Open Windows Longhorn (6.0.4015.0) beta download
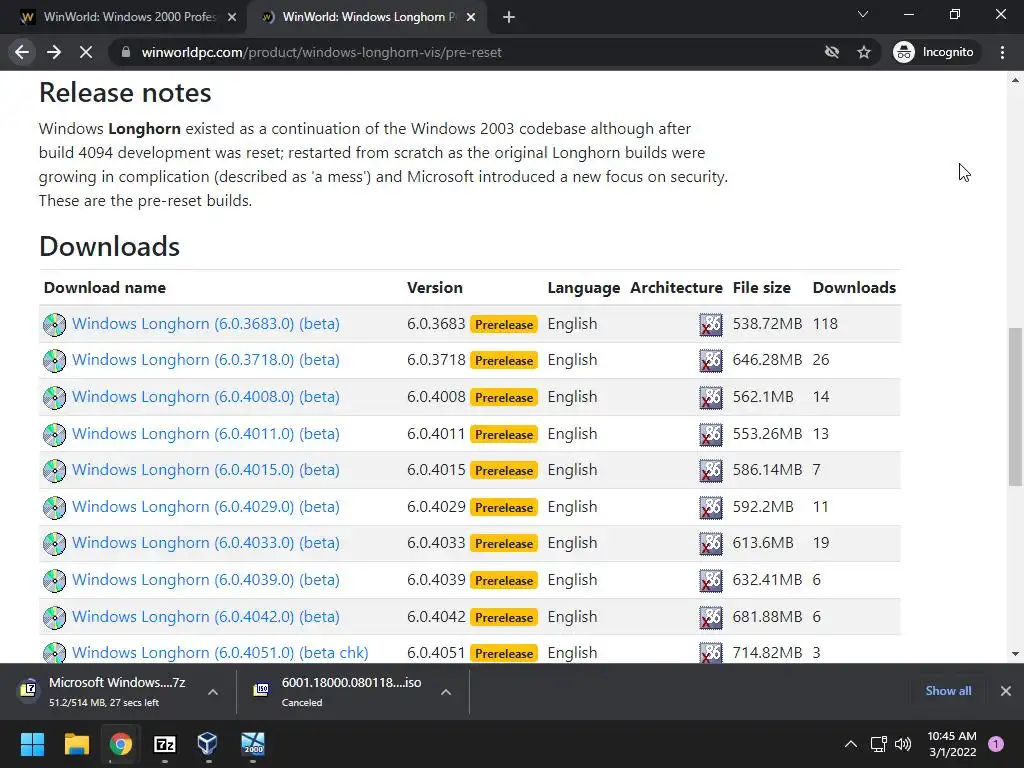The image size is (1024, 768). [206, 470]
